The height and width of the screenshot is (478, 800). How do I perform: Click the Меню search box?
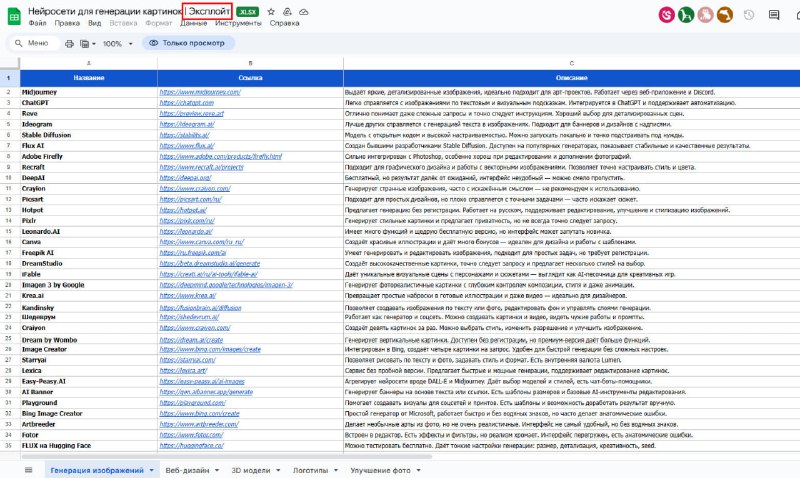(34, 43)
